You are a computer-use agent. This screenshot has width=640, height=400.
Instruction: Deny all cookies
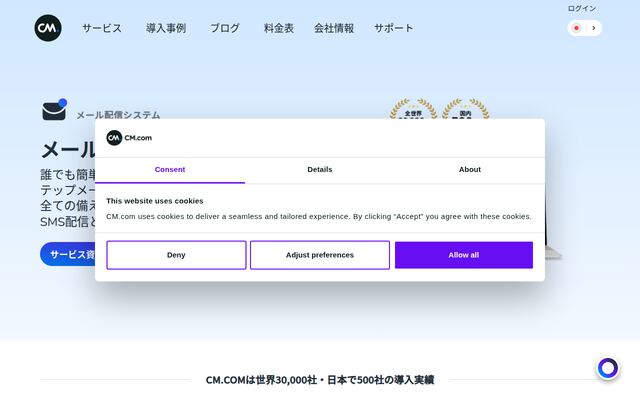[176, 255]
